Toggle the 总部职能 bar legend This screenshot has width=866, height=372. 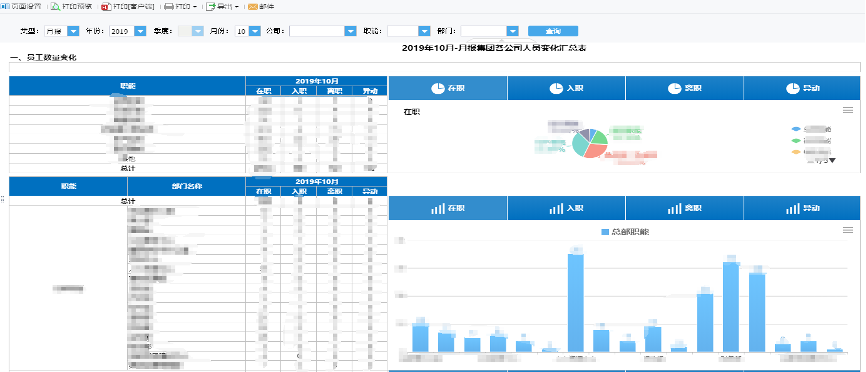point(624,232)
